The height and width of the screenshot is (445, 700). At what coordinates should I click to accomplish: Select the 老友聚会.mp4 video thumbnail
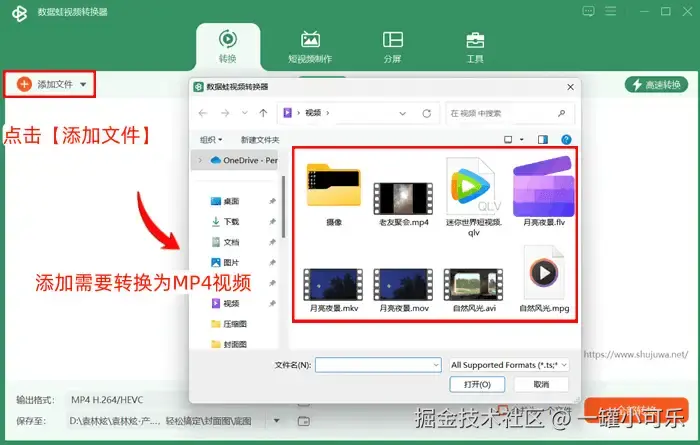(x=403, y=198)
